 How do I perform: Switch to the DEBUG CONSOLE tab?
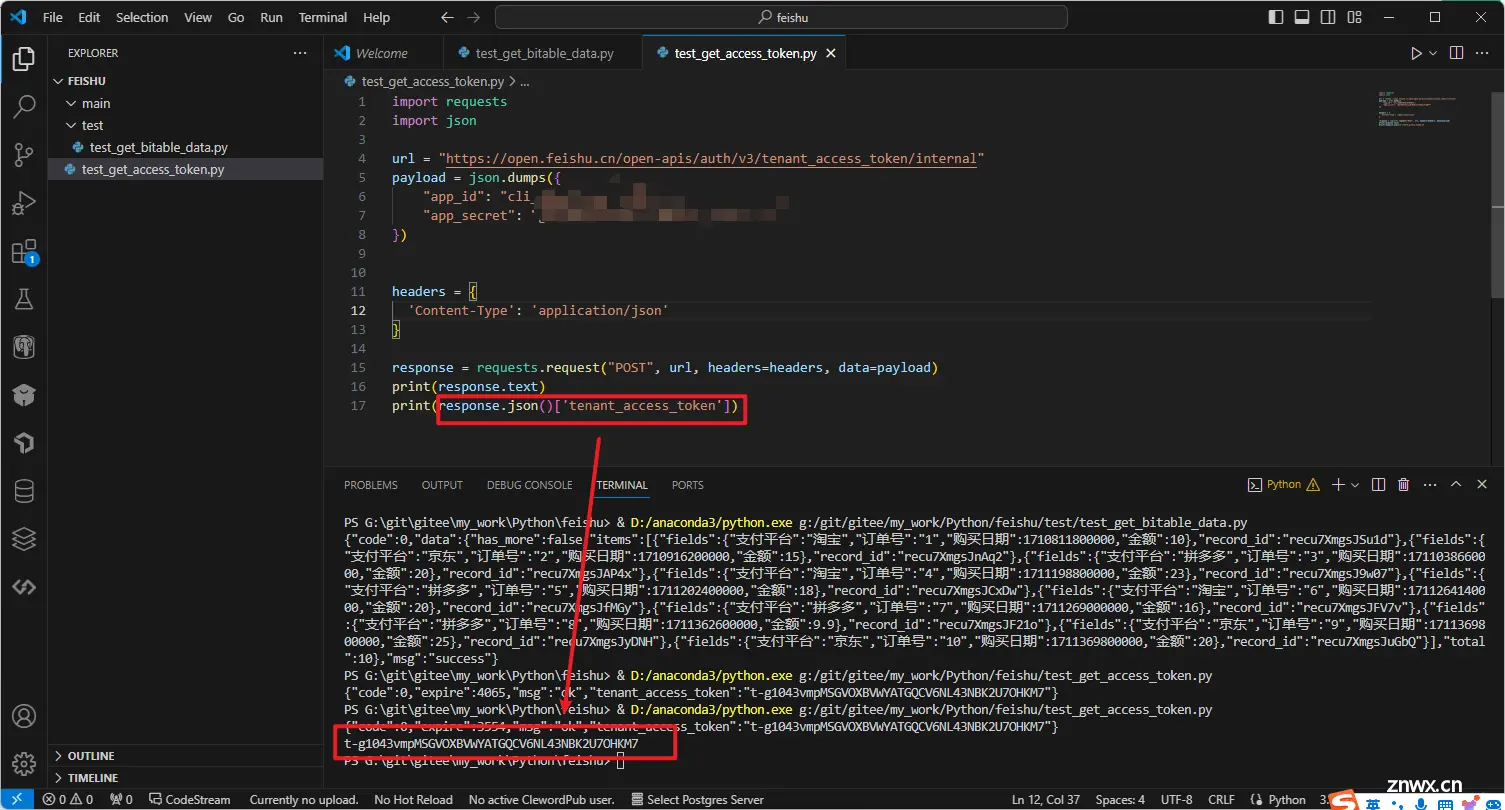[x=529, y=485]
